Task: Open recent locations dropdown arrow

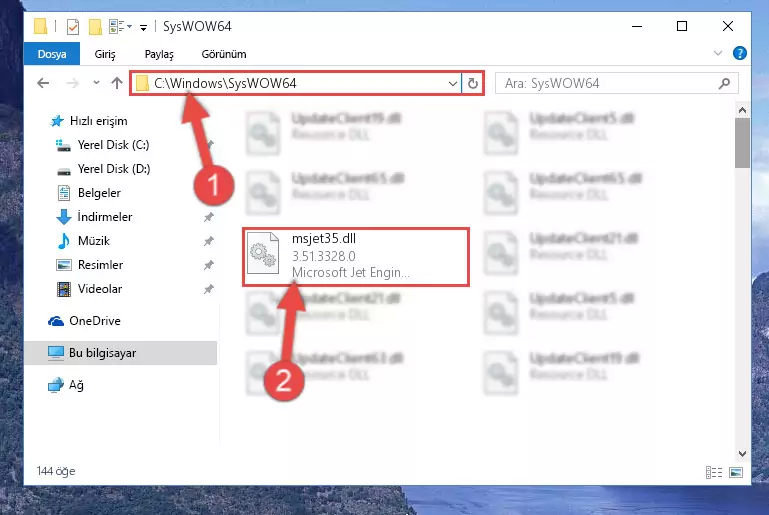Action: (96, 83)
